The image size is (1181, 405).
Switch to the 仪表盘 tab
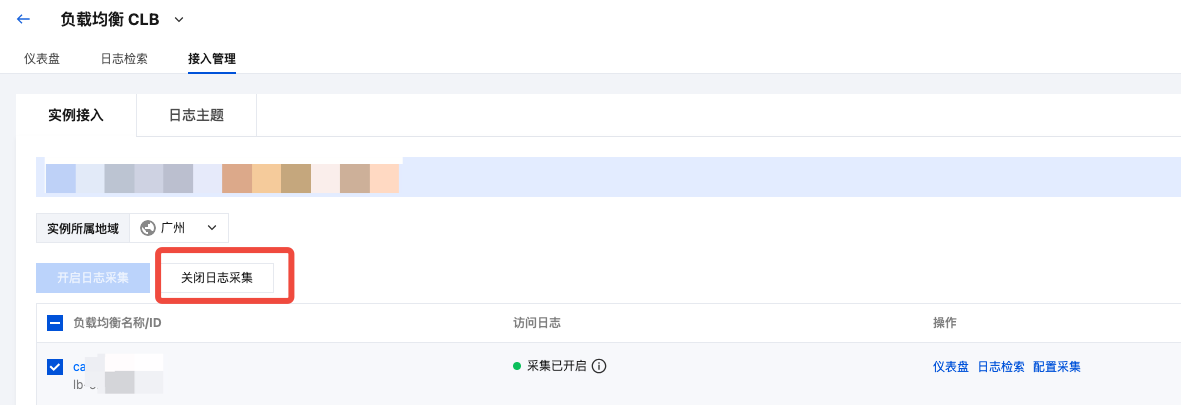pyautogui.click(x=42, y=59)
